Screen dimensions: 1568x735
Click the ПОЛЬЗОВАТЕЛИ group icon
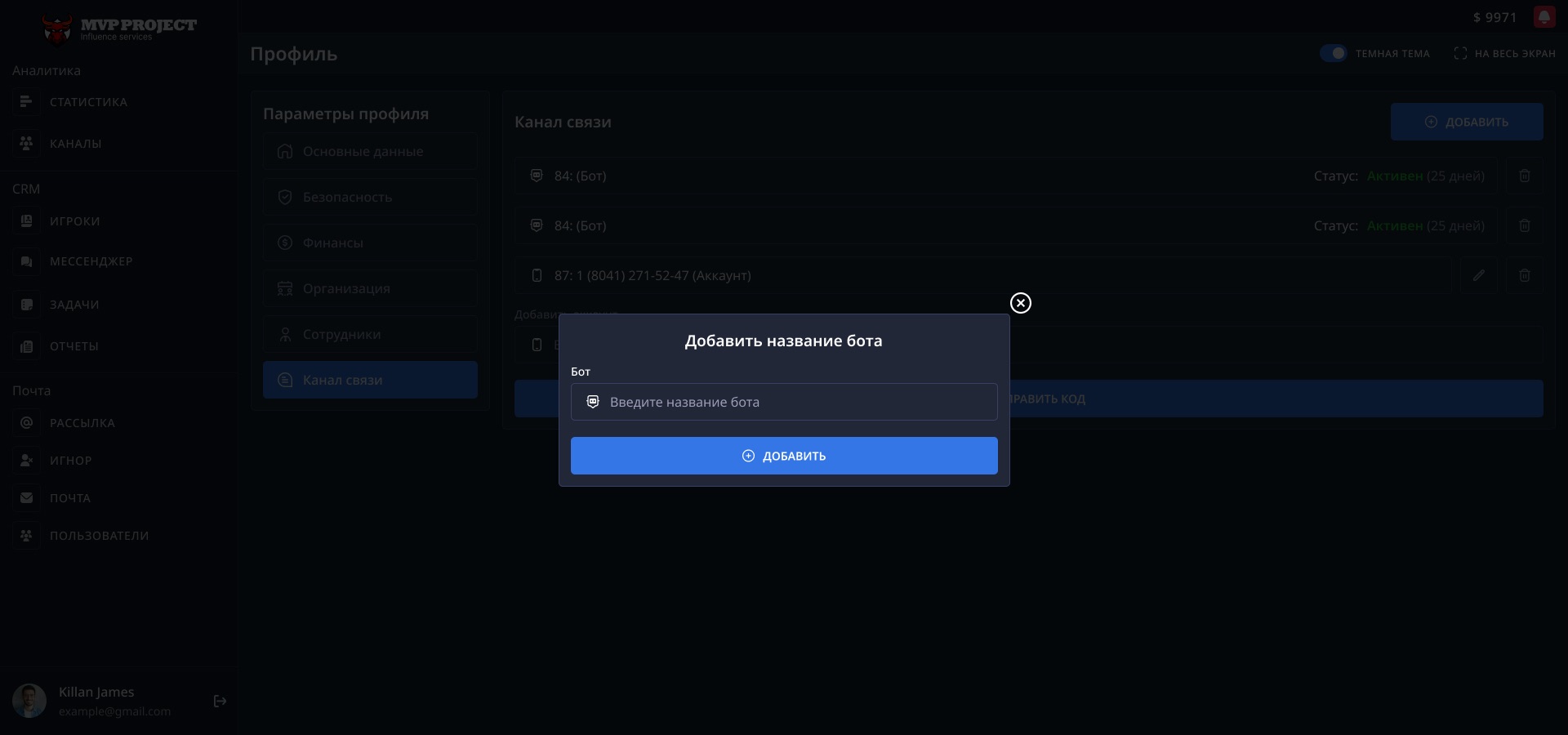coord(26,536)
